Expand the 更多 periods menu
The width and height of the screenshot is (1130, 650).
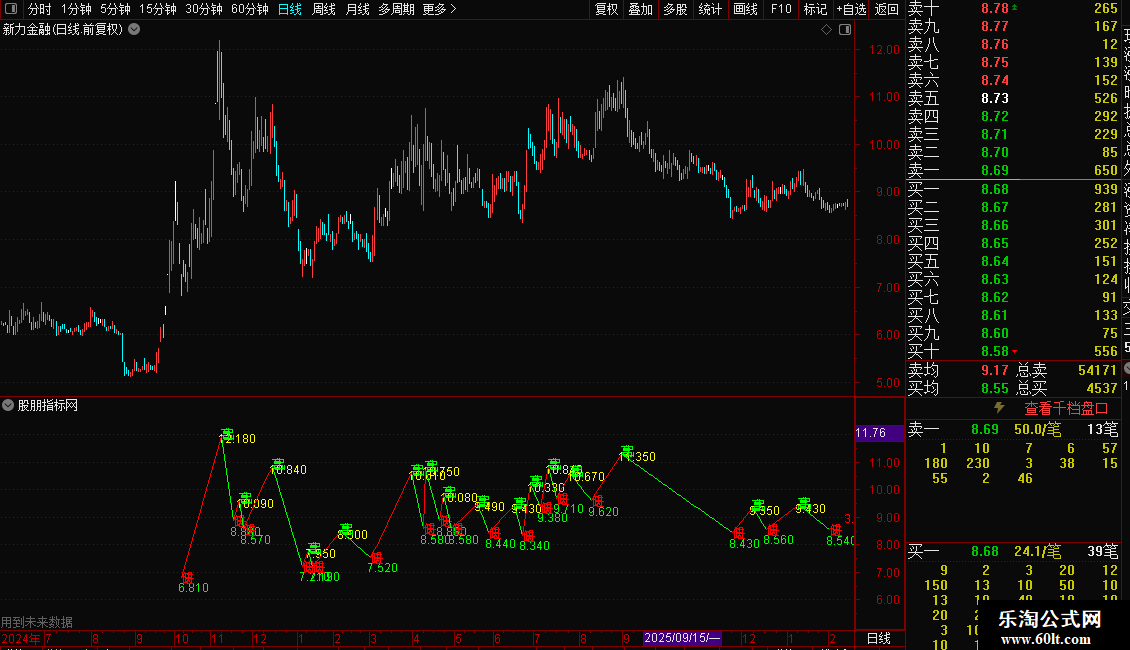point(440,9)
